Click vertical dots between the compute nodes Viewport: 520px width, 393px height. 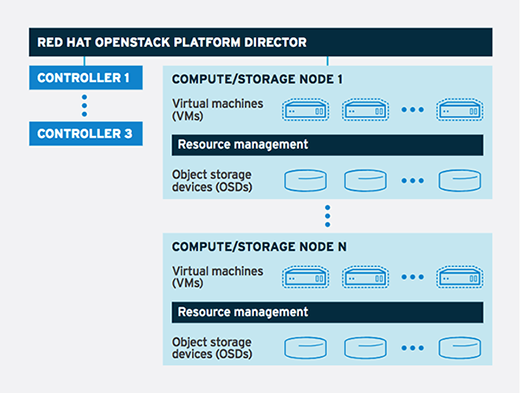click(x=327, y=216)
